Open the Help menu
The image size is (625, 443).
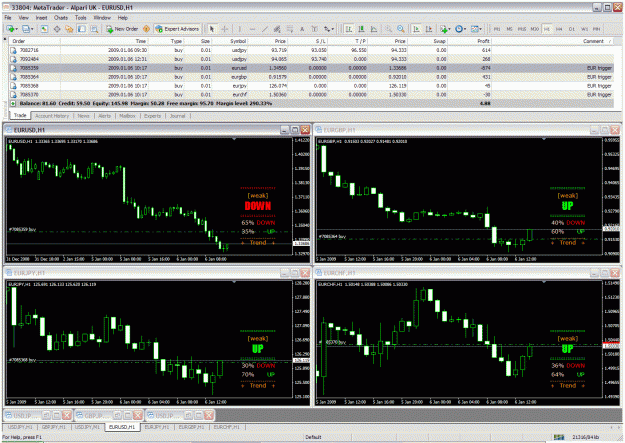(x=123, y=18)
